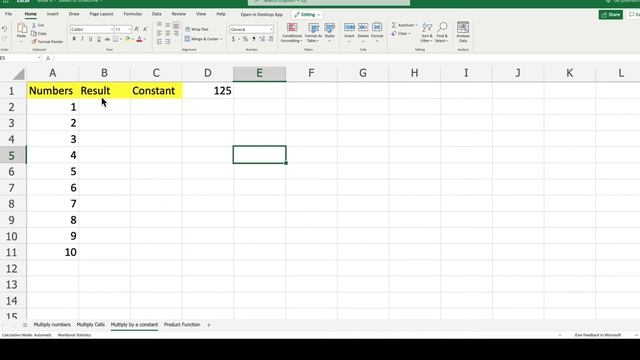Toggle Underline formatting
640x360 pixels.
tap(90, 39)
